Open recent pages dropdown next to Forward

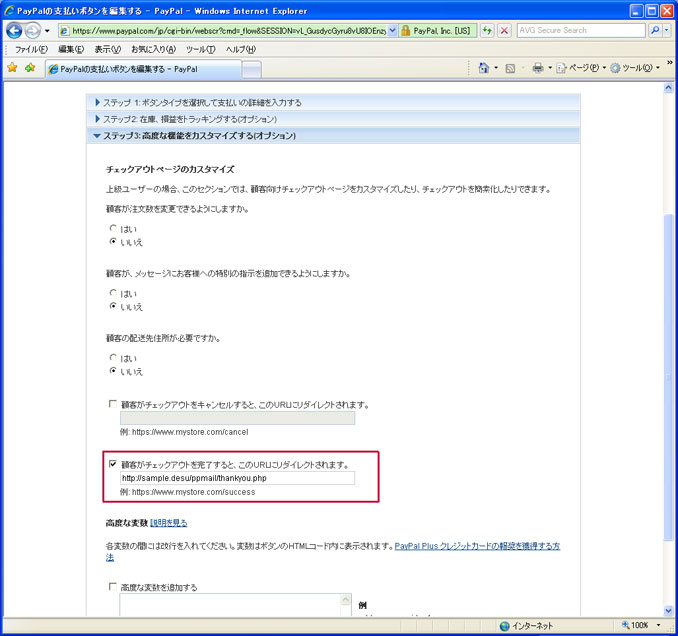pyautogui.click(x=47, y=31)
